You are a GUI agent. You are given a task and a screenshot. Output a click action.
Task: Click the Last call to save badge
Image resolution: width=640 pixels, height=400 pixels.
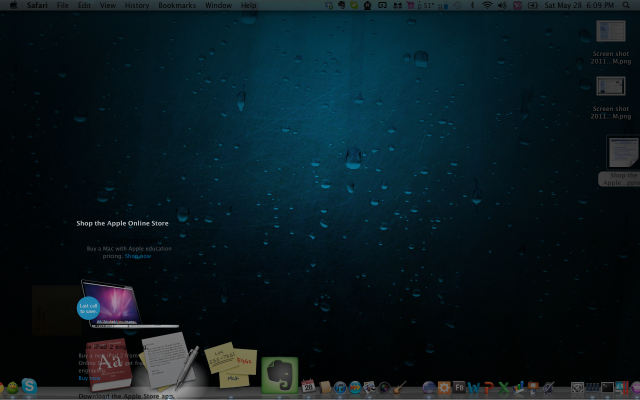(x=88, y=308)
